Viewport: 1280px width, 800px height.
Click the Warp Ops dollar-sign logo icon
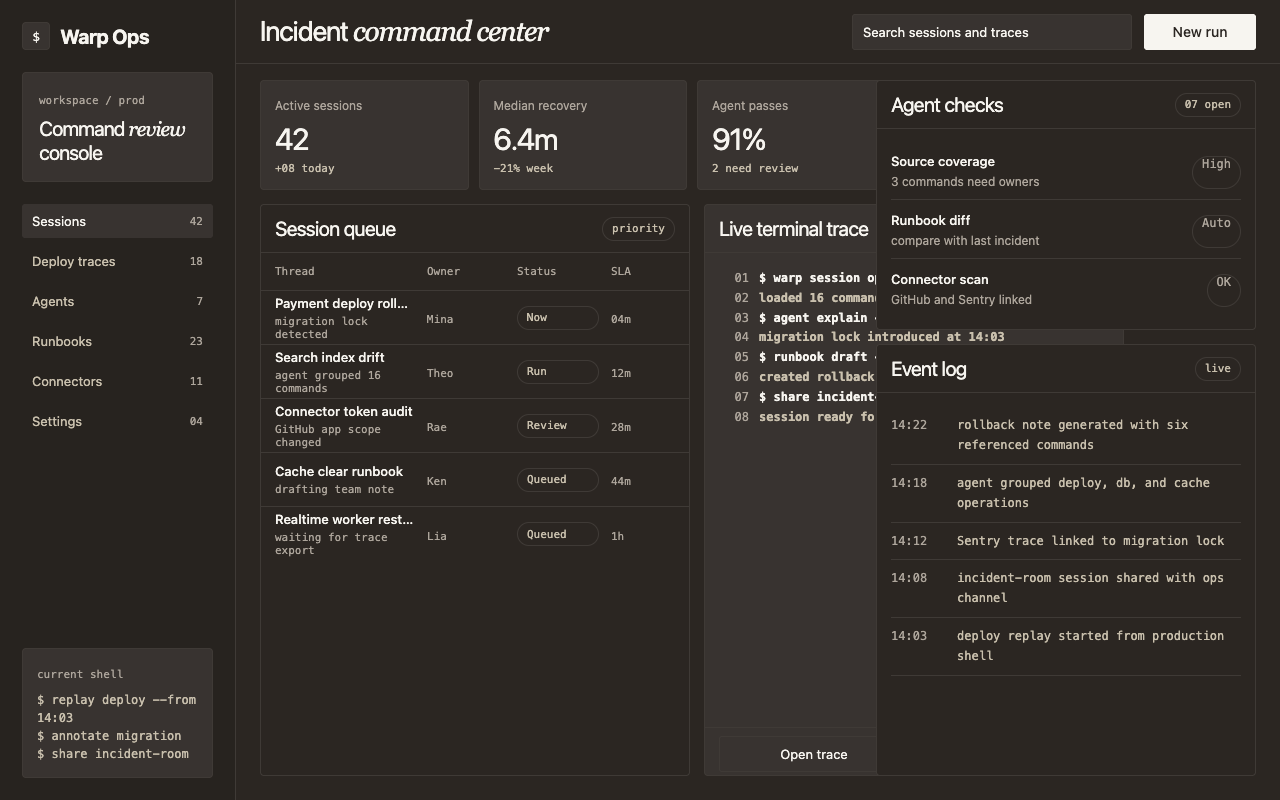(x=36, y=37)
